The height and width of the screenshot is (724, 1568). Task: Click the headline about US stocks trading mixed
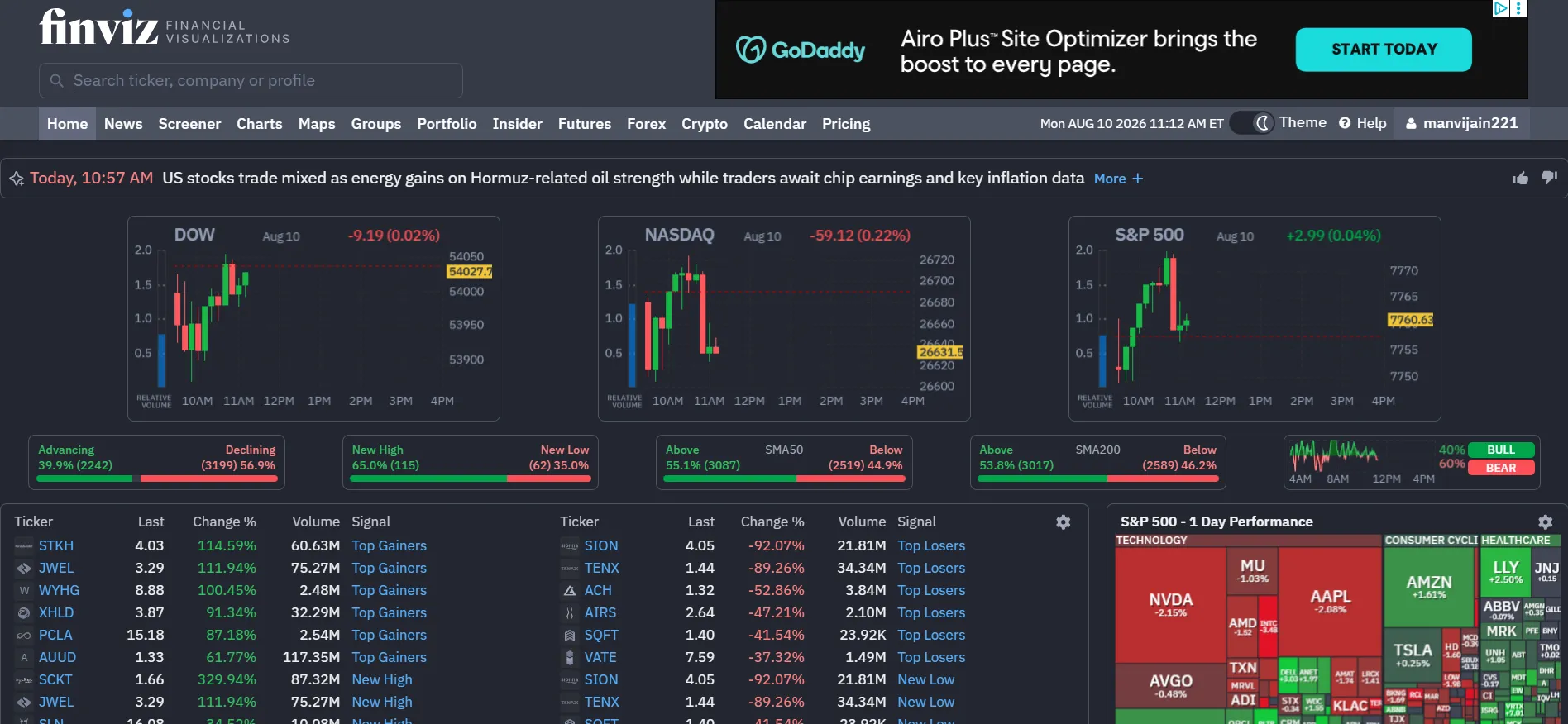click(x=623, y=179)
